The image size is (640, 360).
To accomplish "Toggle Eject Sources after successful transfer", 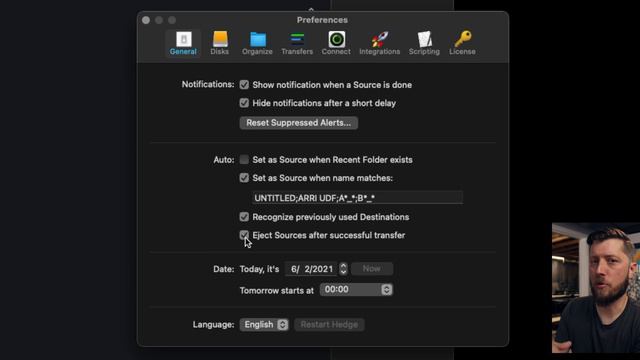I will [x=244, y=235].
